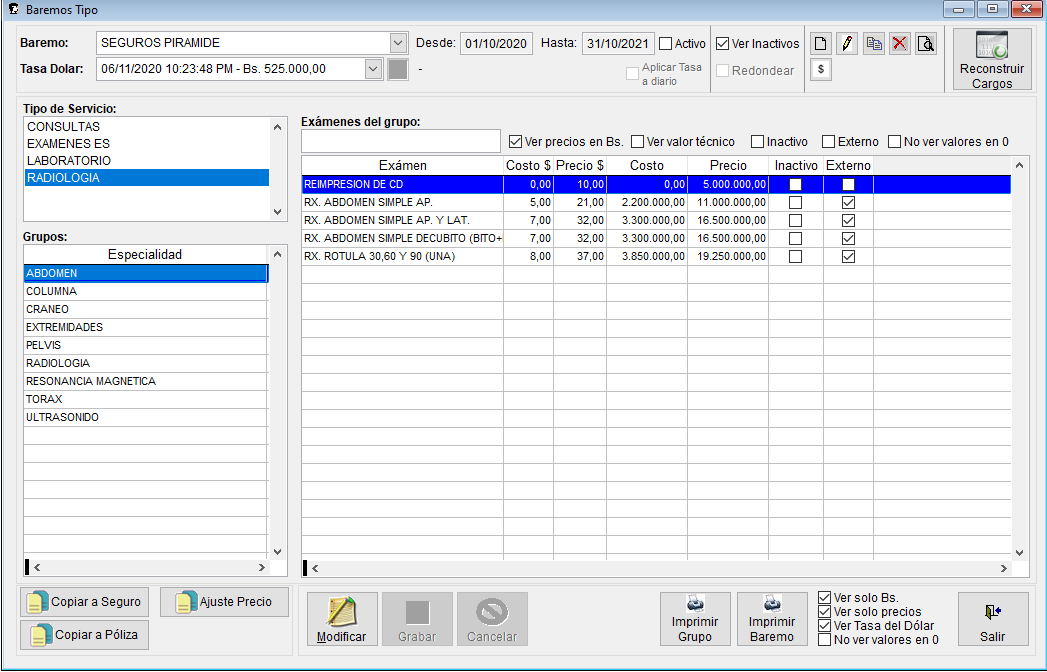Click the Exámen column header
The width and height of the screenshot is (1047, 672).
click(x=403, y=166)
